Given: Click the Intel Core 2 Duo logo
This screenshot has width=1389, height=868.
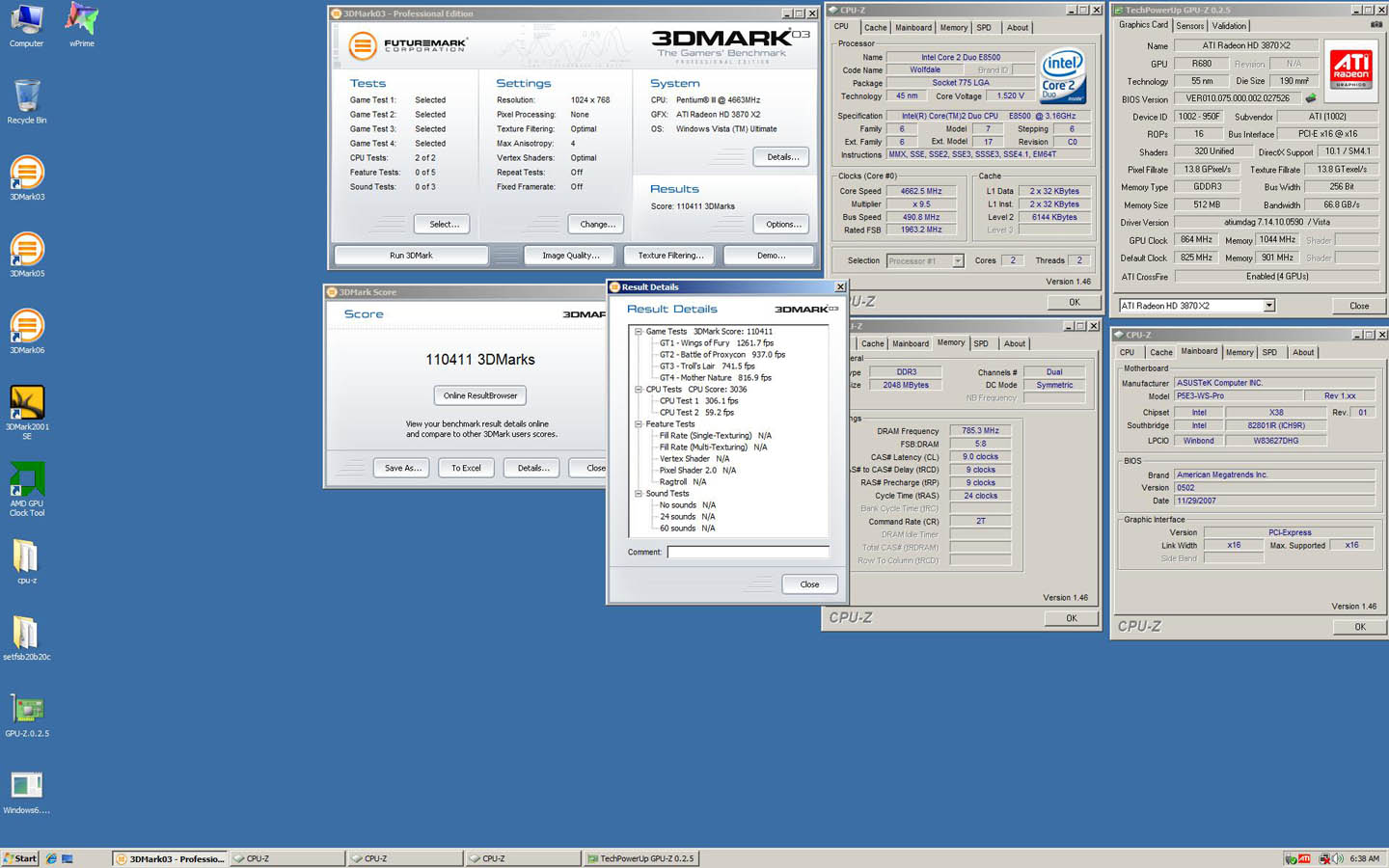Looking at the screenshot, I should click(1063, 76).
